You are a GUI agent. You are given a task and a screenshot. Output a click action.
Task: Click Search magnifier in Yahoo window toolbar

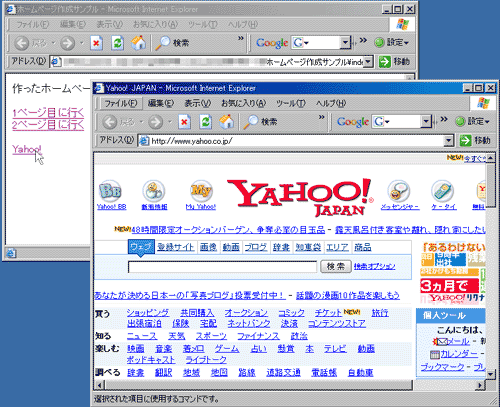pyautogui.click(x=251, y=122)
